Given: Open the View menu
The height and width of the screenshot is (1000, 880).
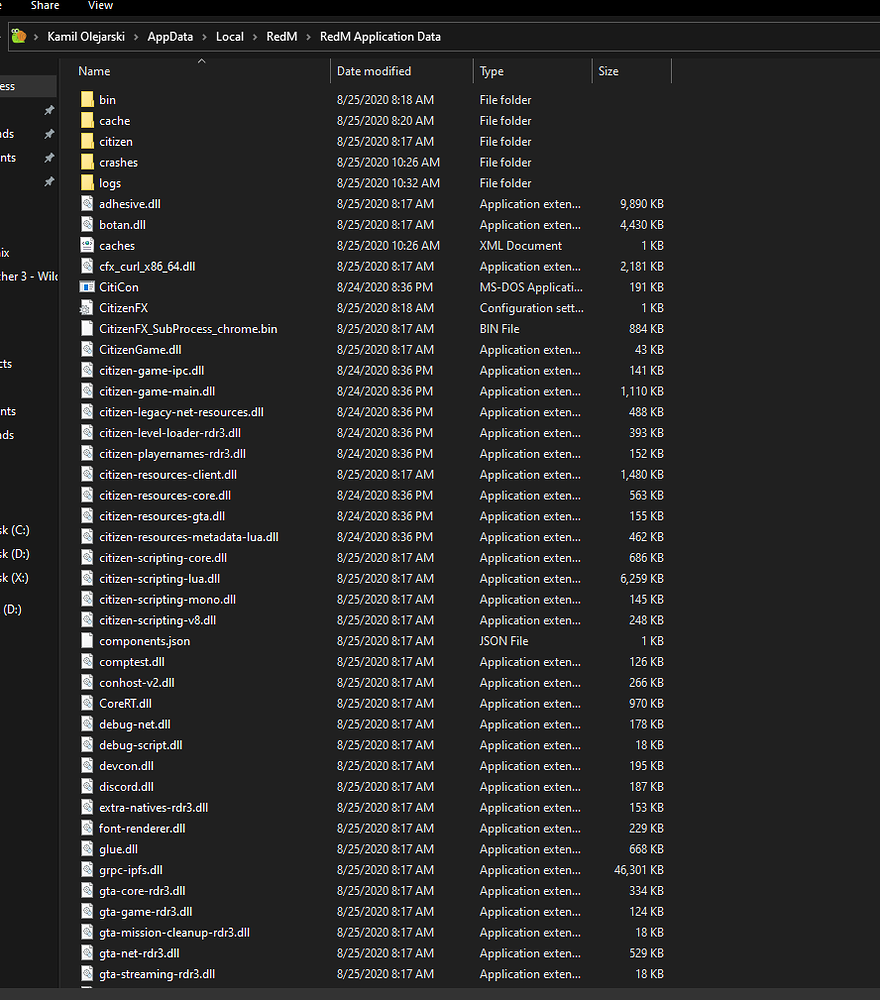Looking at the screenshot, I should 99,6.
